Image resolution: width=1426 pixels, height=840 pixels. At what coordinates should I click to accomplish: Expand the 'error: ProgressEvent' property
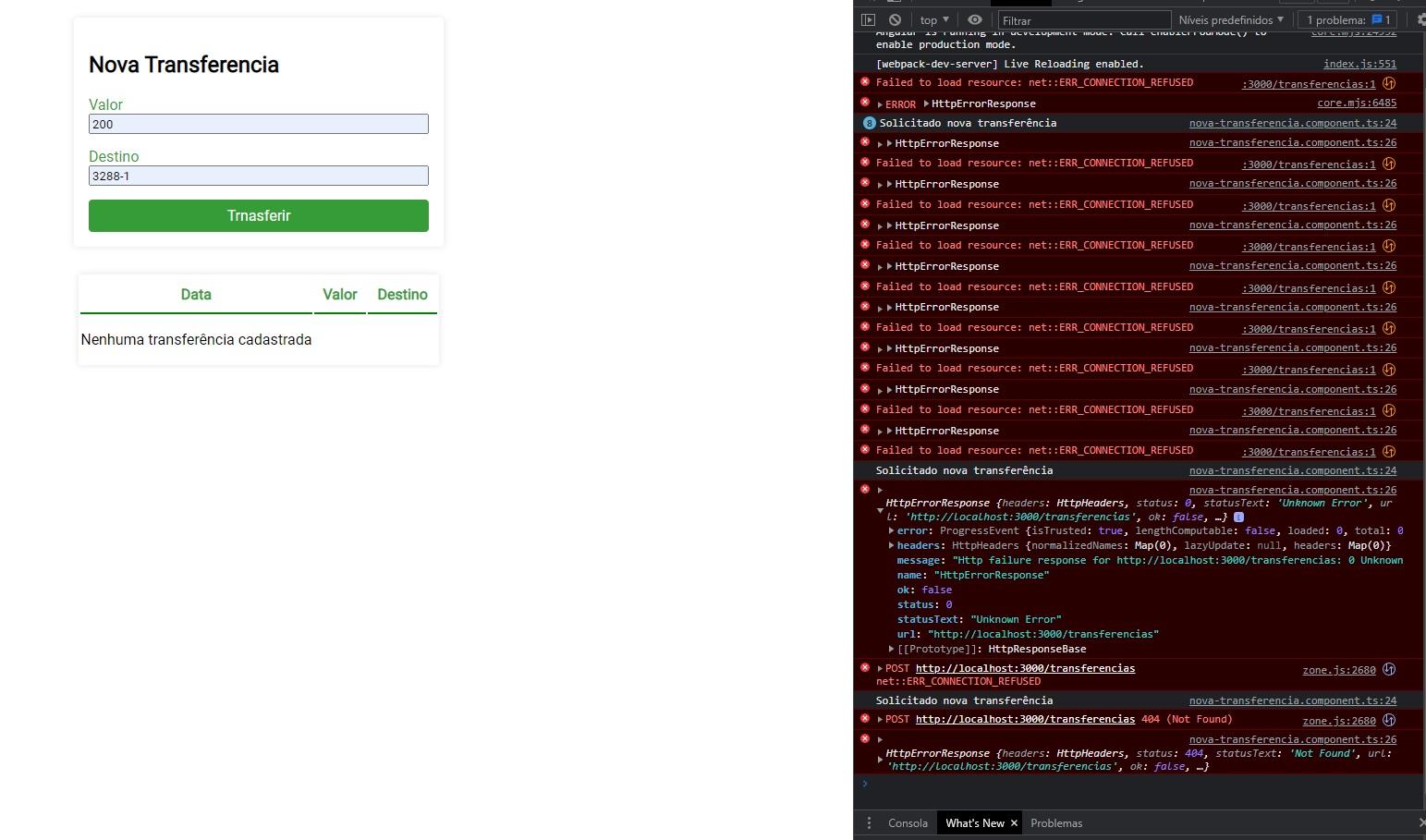point(891,530)
